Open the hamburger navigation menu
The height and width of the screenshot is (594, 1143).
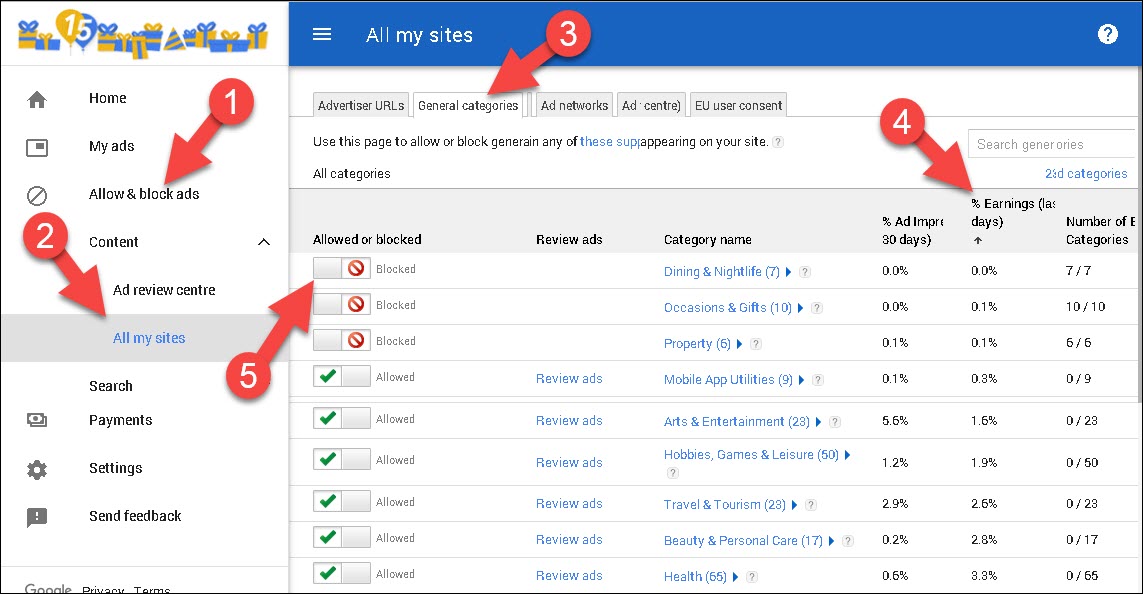click(322, 35)
